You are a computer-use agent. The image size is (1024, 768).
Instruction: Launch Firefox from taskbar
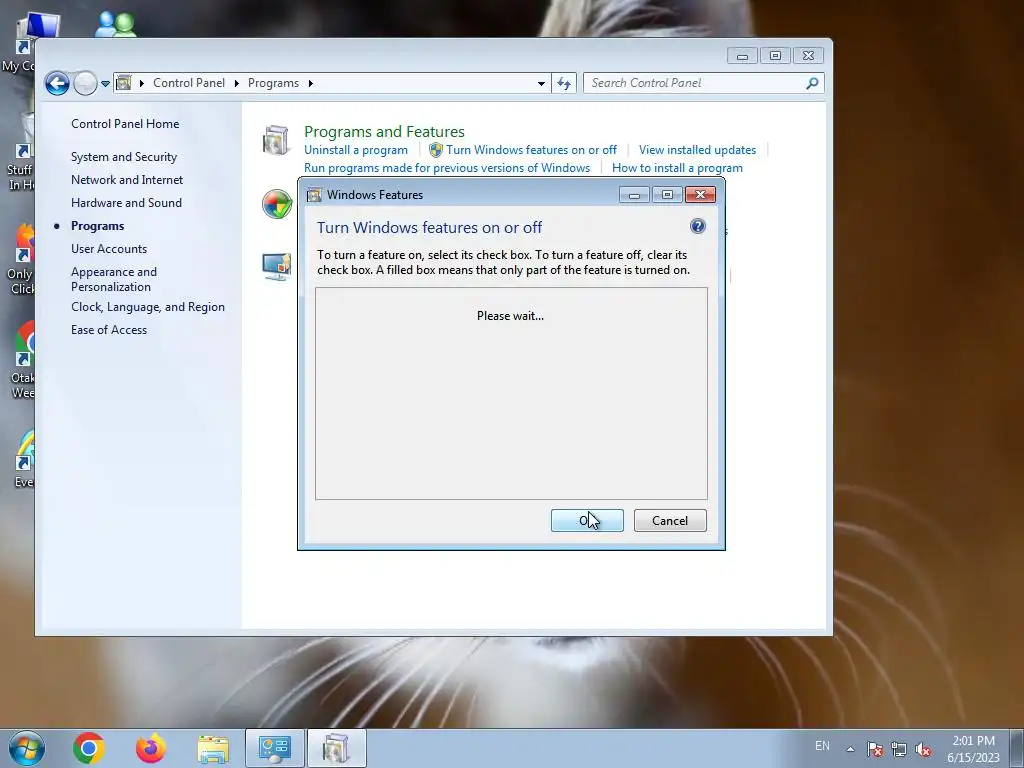[x=151, y=748]
